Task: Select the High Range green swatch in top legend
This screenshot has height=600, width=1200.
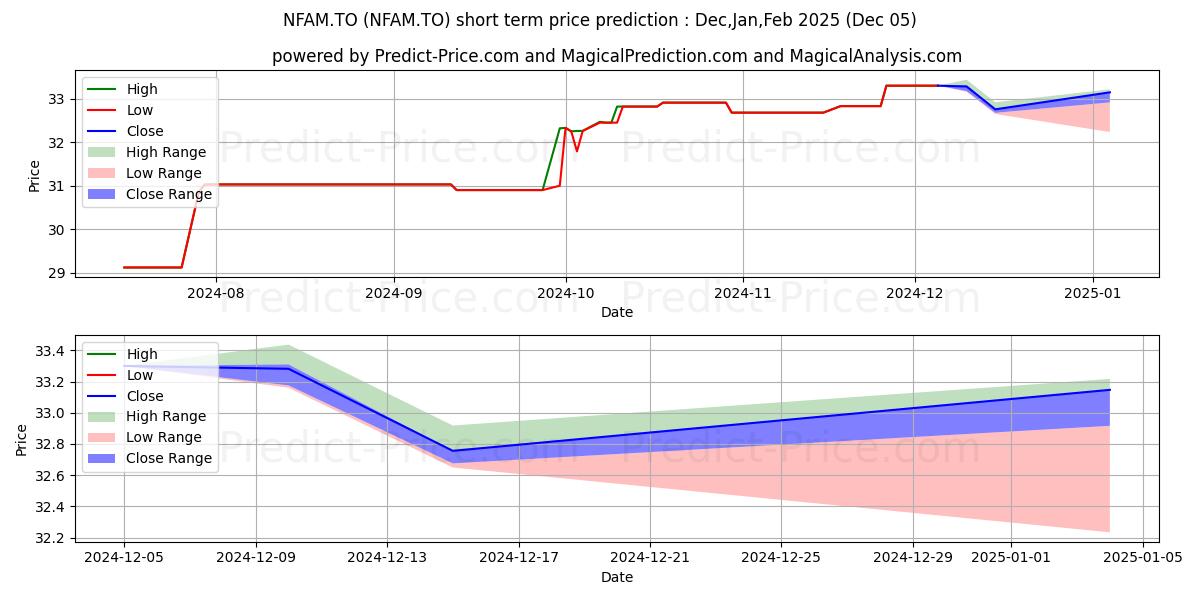Action: tap(104, 153)
